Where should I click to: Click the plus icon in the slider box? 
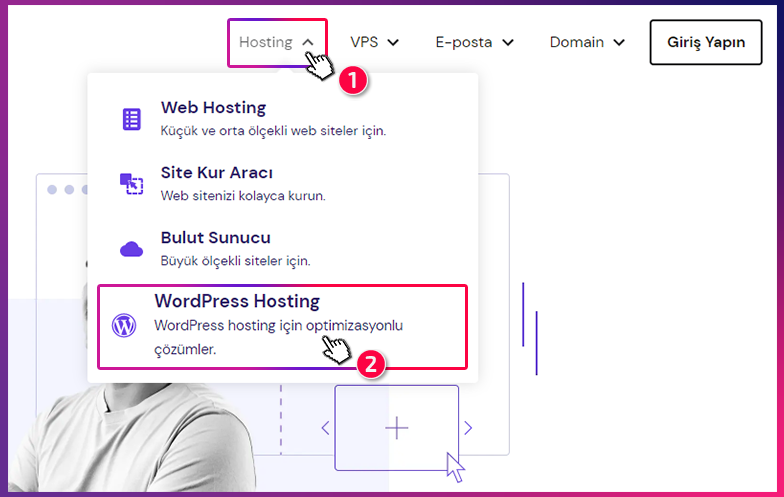(x=396, y=428)
